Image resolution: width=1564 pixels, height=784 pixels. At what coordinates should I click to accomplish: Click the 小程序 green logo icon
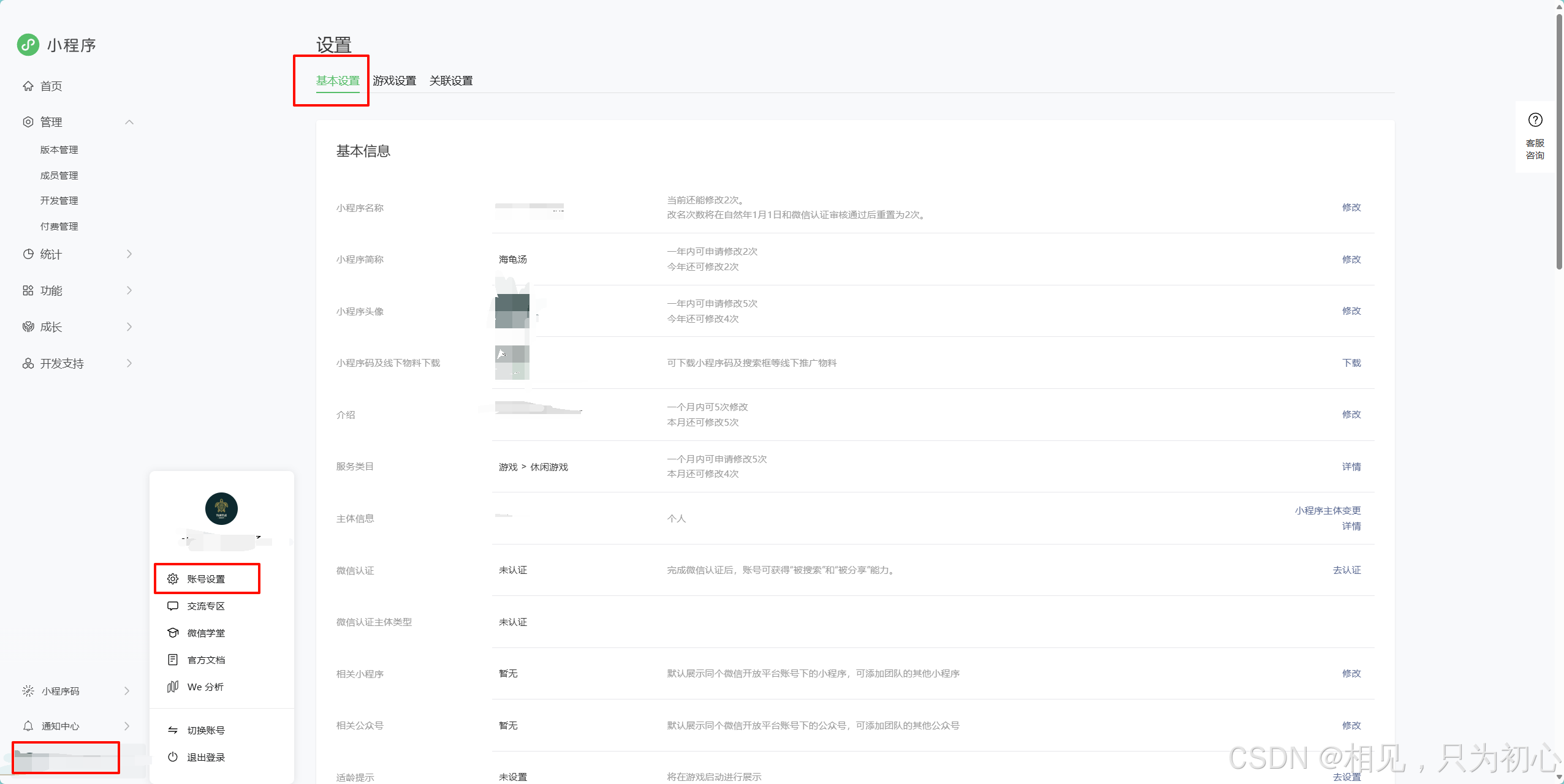(x=28, y=45)
